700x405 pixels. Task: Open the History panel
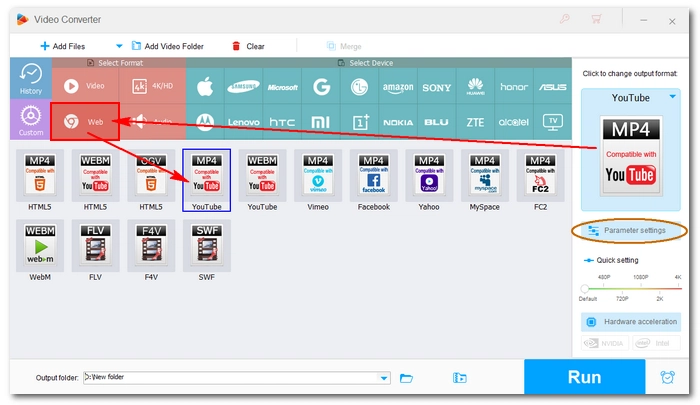click(31, 78)
